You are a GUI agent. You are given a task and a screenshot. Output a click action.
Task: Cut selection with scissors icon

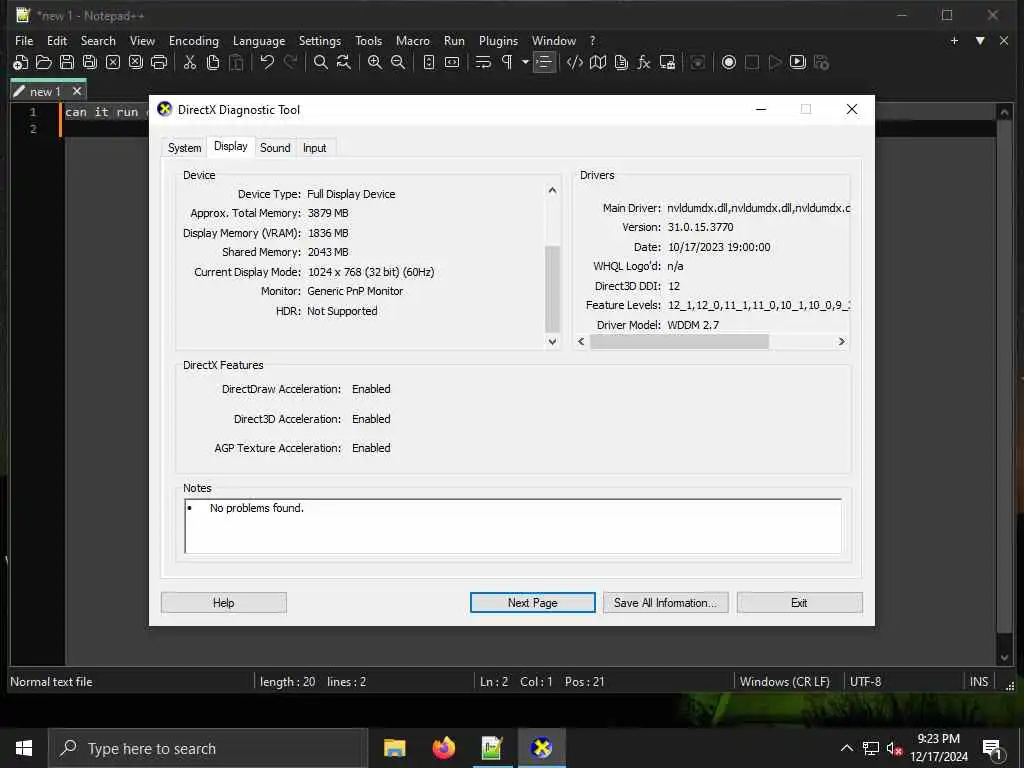[x=189, y=63]
